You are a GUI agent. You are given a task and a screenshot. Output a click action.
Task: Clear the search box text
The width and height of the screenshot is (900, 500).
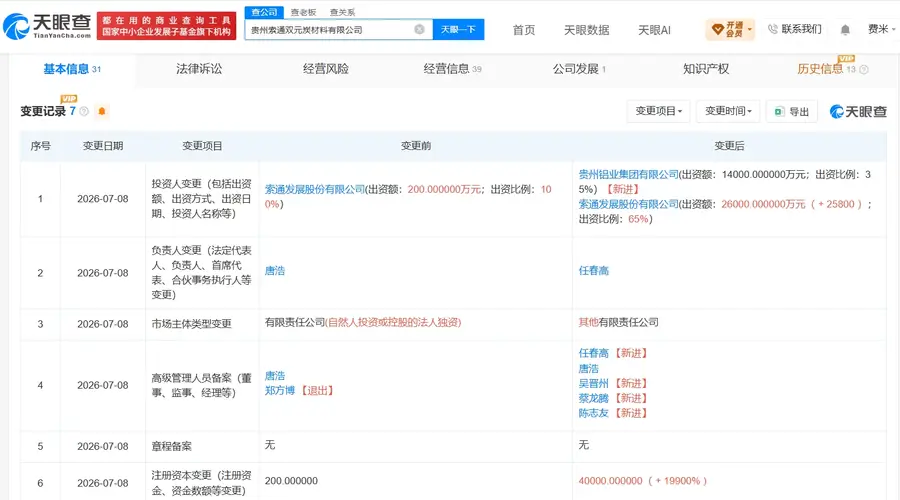point(420,29)
